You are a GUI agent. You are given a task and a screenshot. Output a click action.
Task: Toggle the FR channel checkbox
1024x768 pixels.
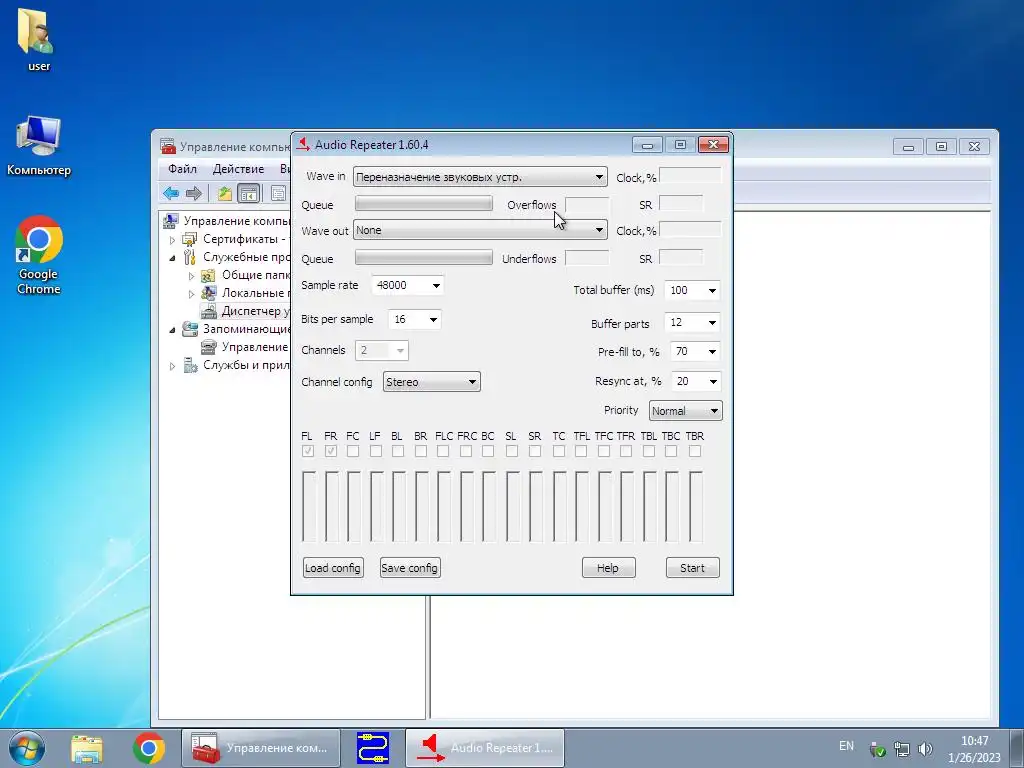coord(330,451)
